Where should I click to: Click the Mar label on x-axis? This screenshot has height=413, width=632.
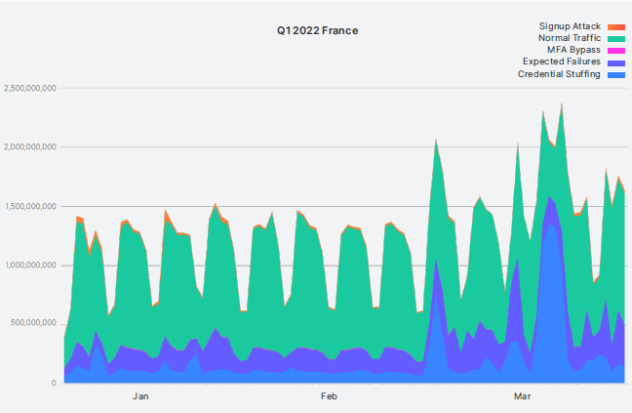pyautogui.click(x=523, y=397)
